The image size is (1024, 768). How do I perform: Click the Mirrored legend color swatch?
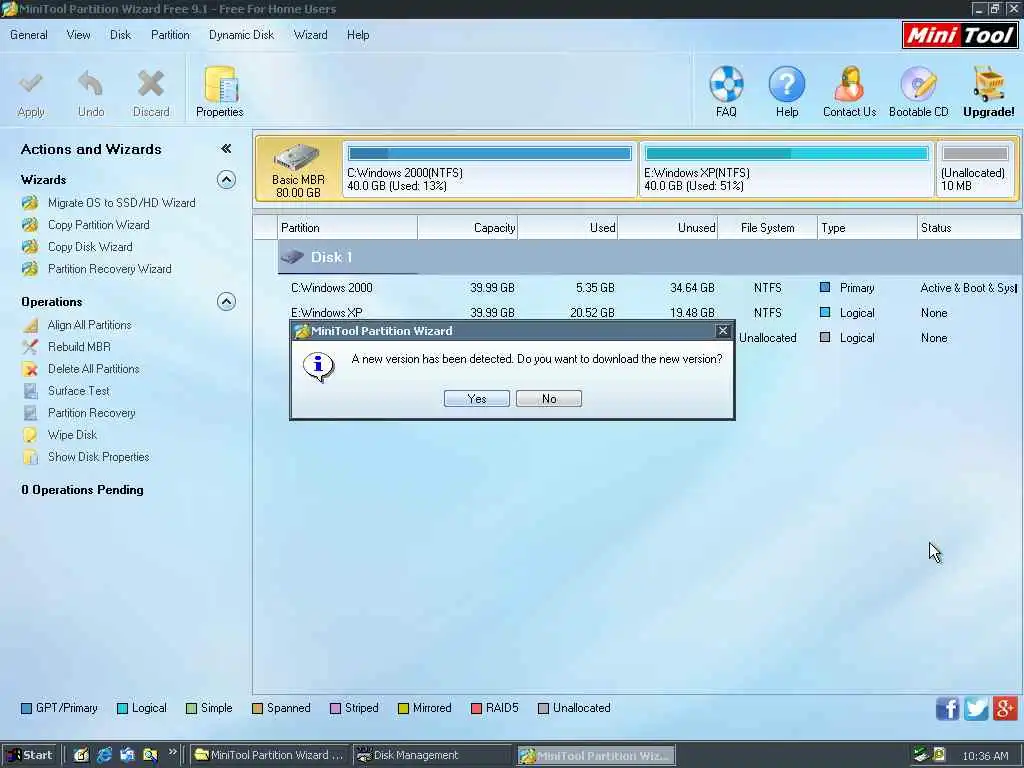pyautogui.click(x=403, y=709)
